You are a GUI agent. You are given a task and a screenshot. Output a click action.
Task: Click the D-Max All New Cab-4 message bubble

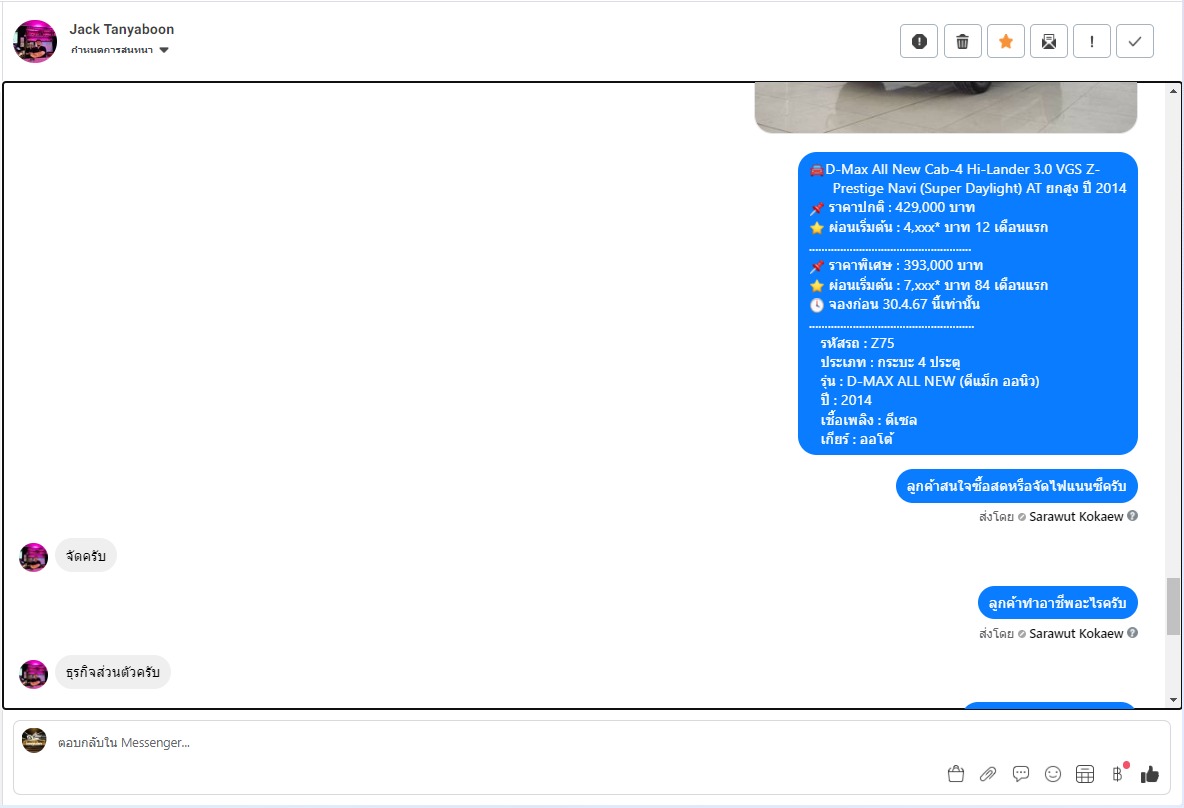pos(968,304)
